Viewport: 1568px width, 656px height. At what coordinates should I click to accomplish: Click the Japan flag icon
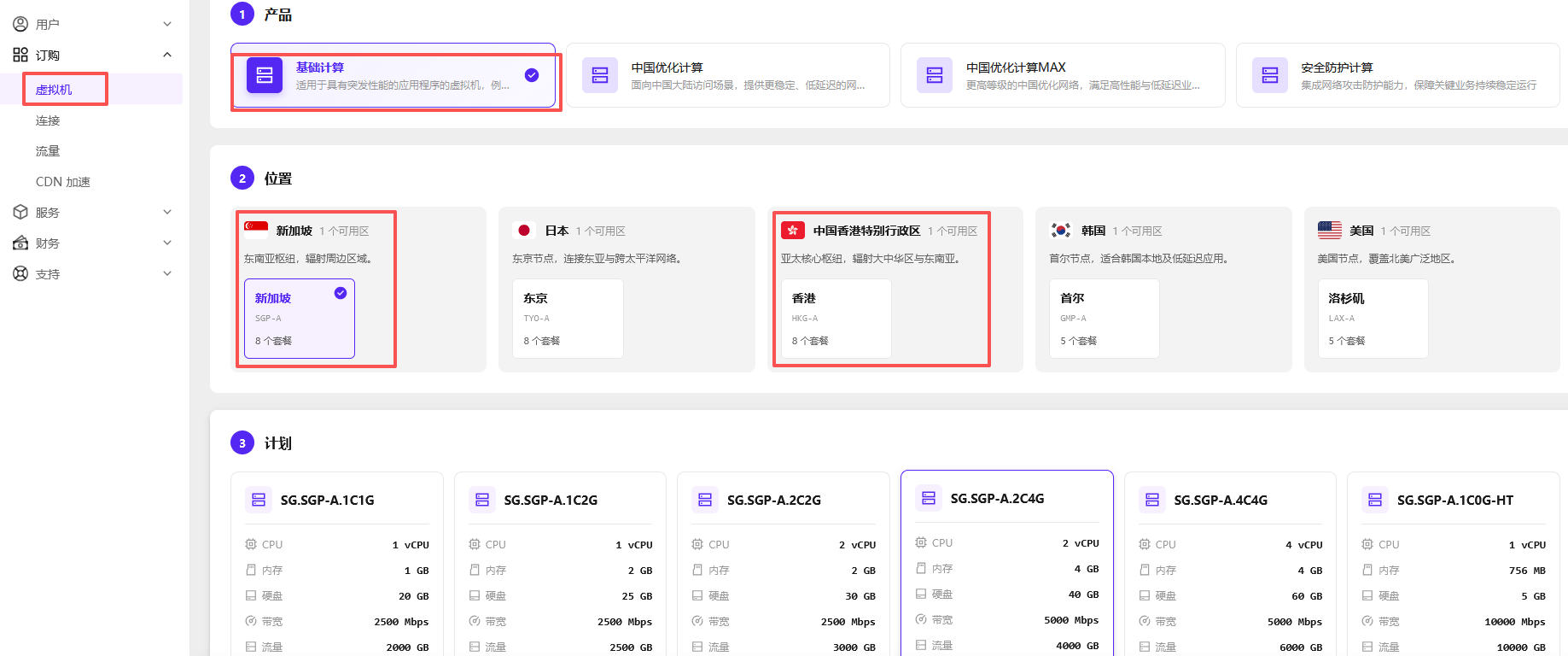(524, 231)
